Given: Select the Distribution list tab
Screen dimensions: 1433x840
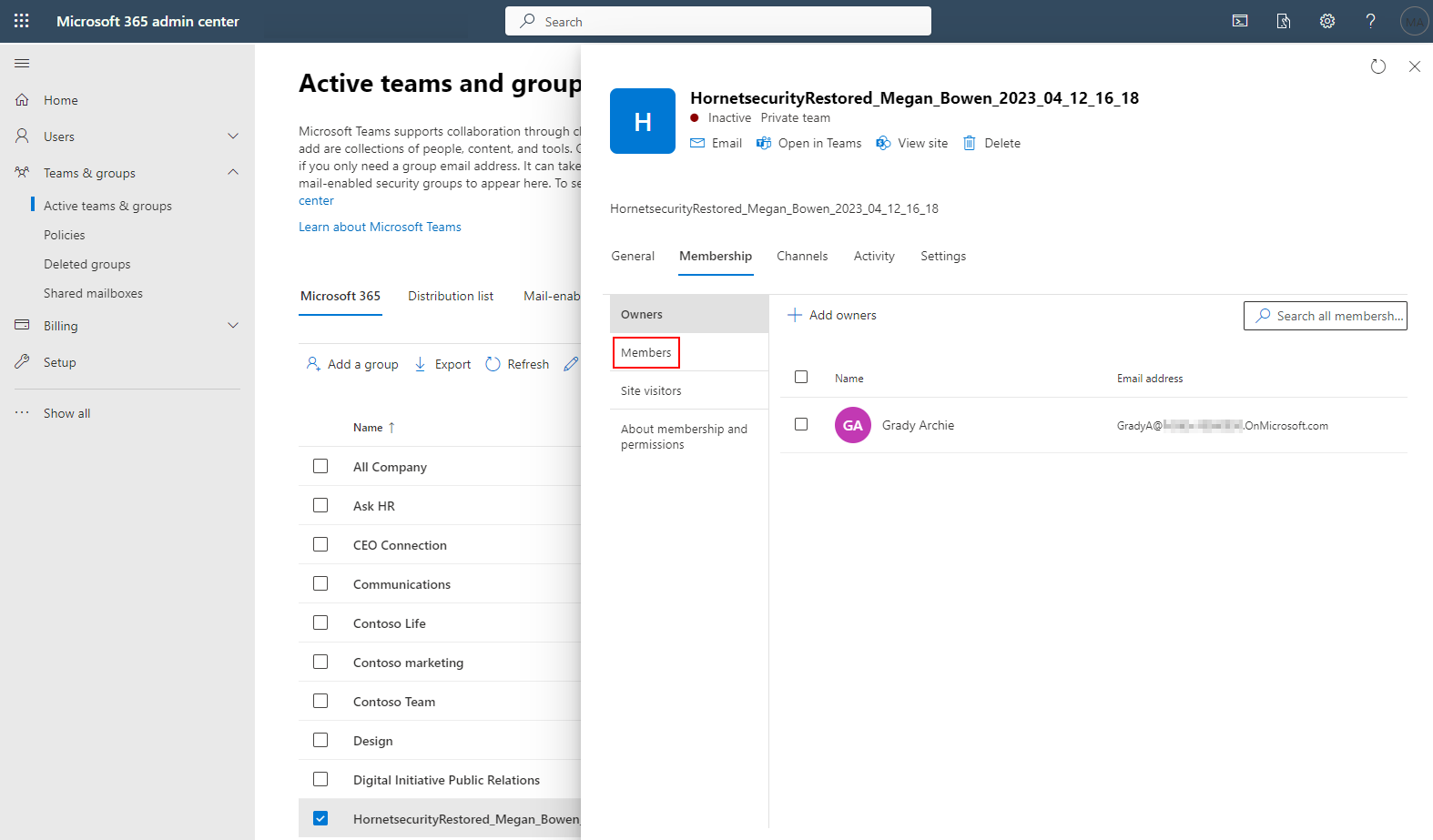Looking at the screenshot, I should click(x=451, y=296).
